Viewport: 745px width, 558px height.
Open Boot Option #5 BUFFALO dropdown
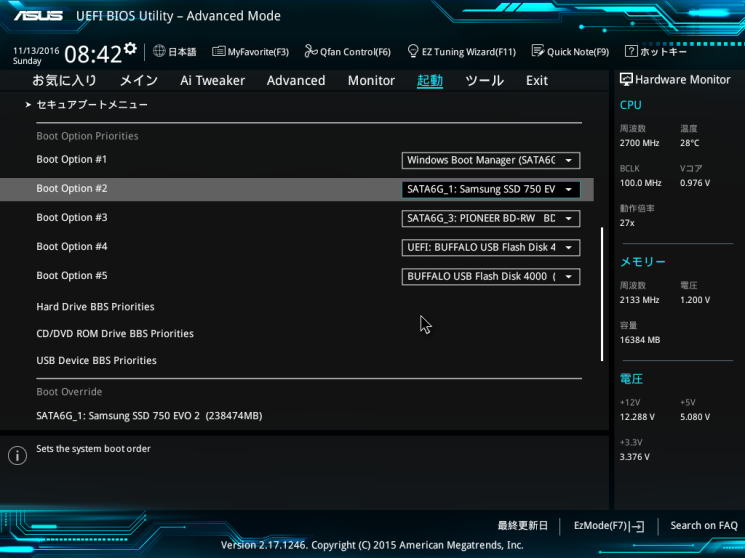point(490,276)
